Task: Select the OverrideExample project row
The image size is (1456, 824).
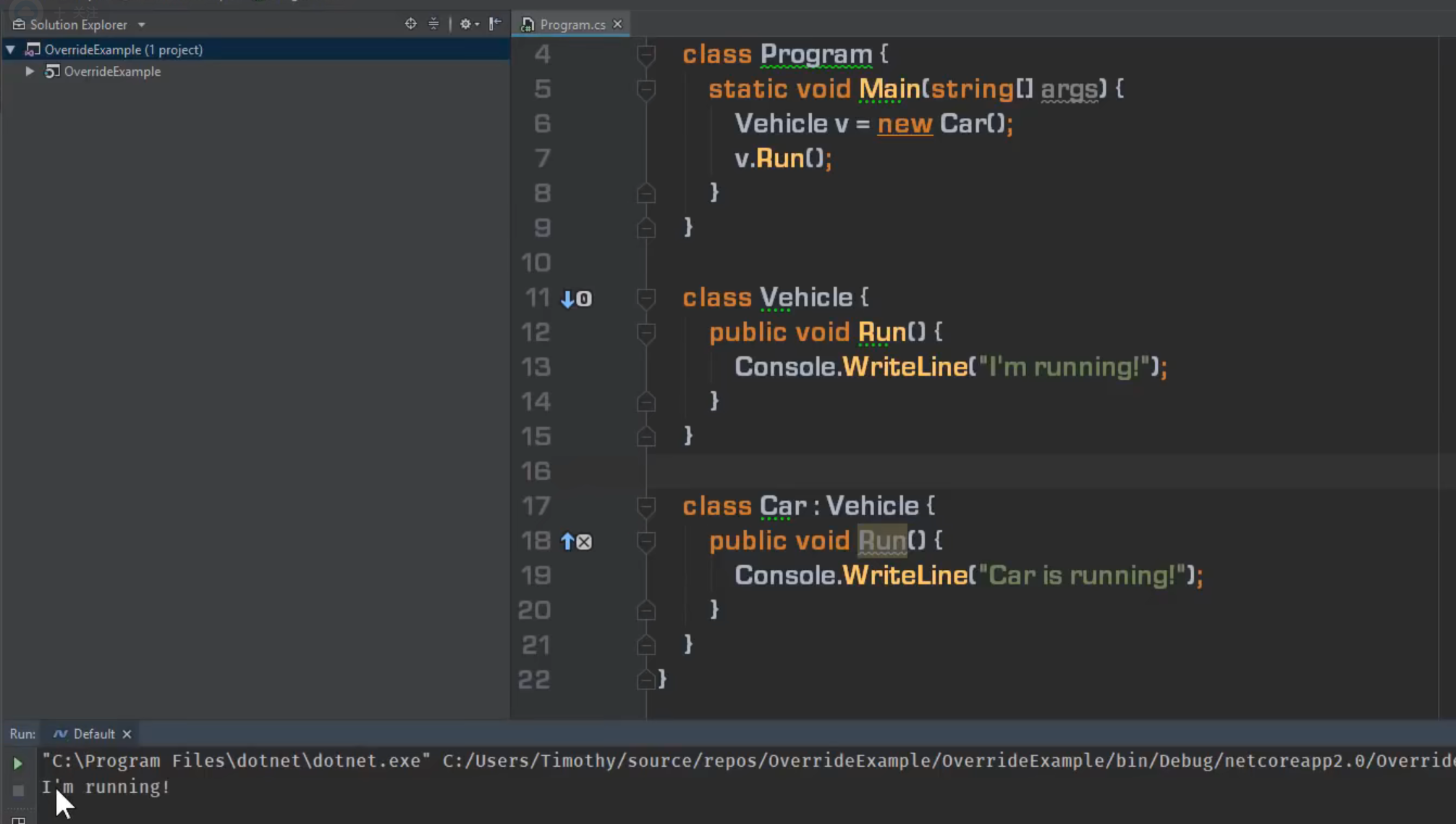Action: [255, 71]
